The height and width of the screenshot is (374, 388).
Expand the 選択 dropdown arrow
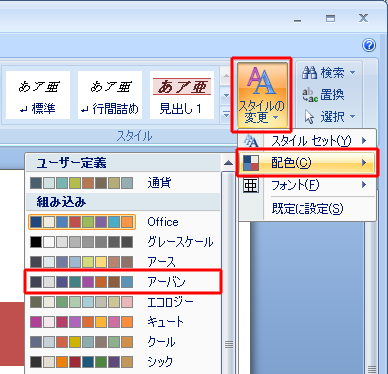353,117
